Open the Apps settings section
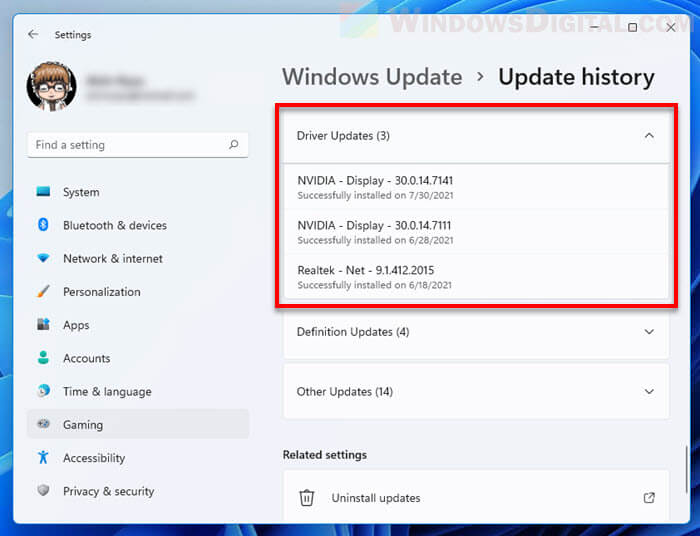 138,325
